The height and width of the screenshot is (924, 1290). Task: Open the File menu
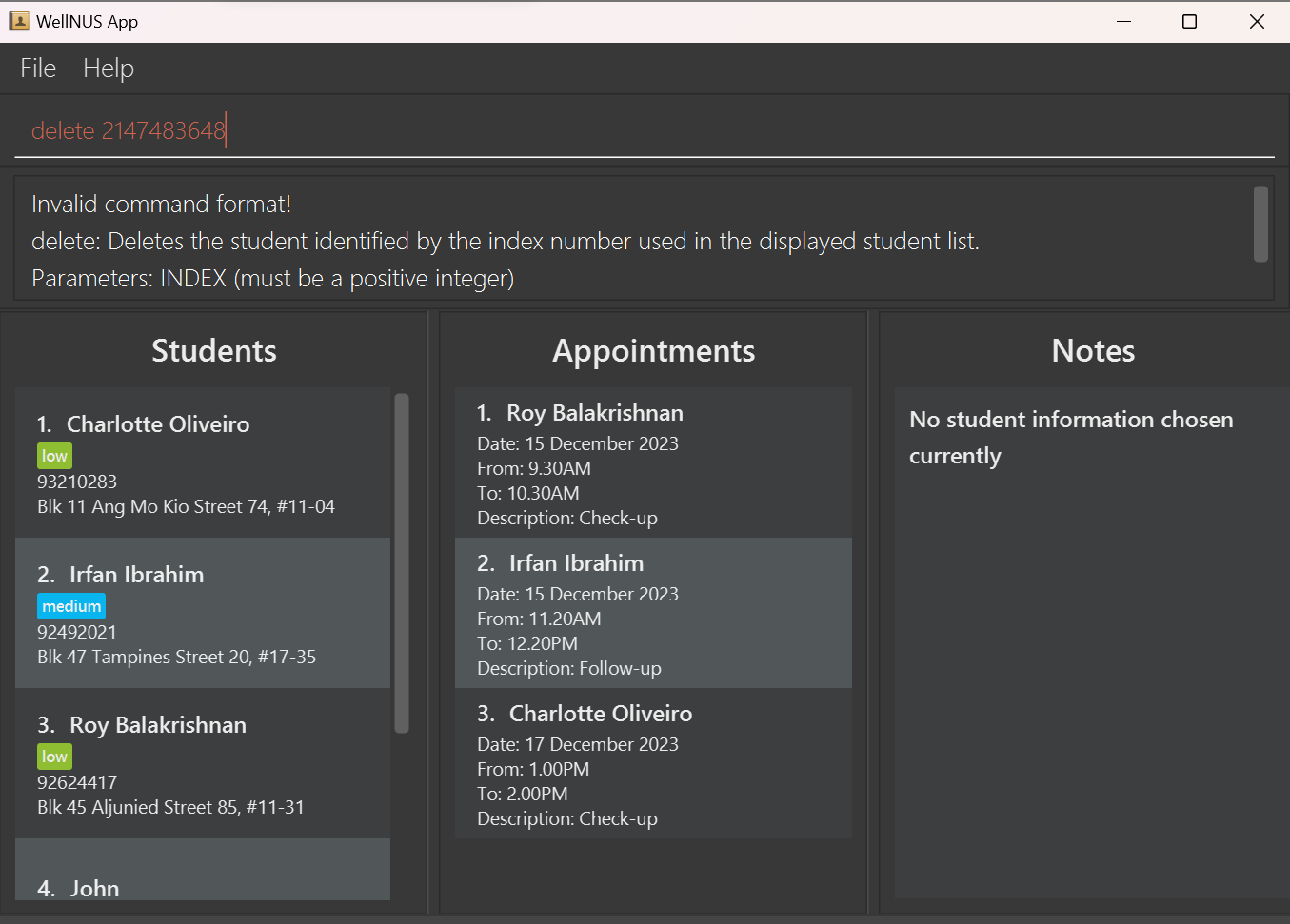[x=38, y=69]
